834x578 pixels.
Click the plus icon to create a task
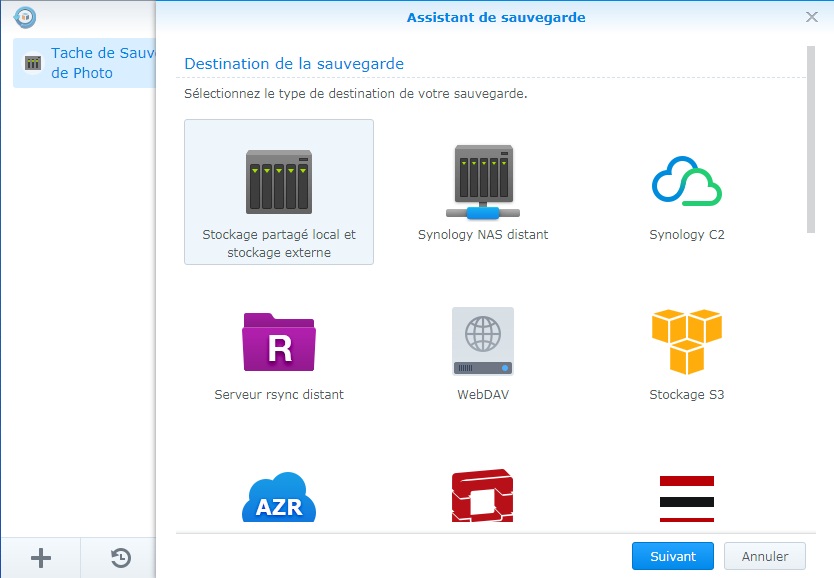click(41, 558)
